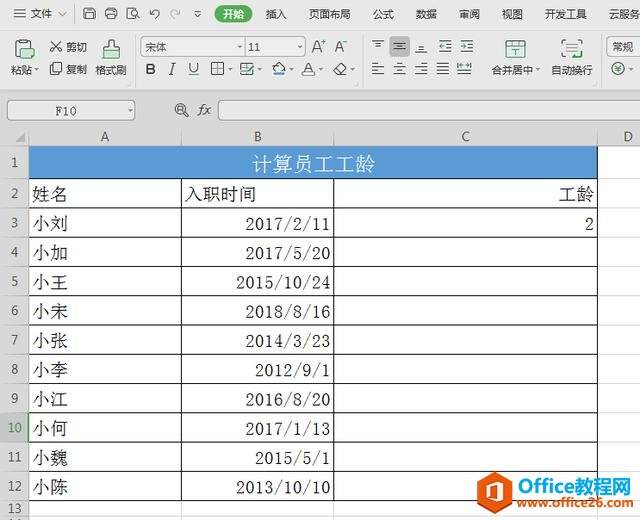This screenshot has height=520, width=640.
Task: Open the 文件 file menu
Action: pyautogui.click(x=40, y=14)
